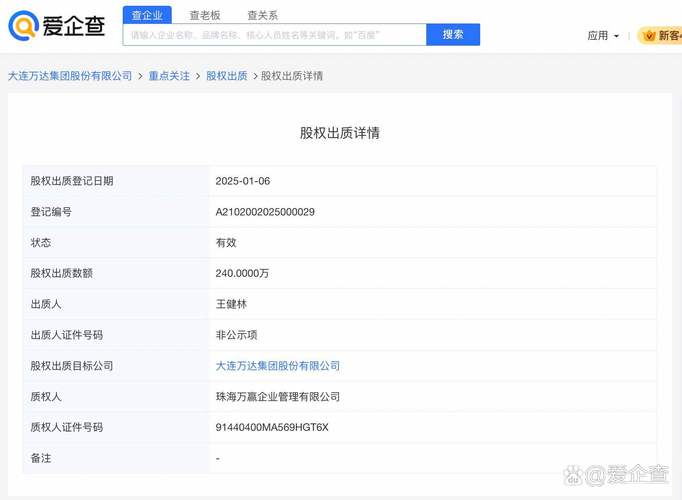This screenshot has height=500, width=682.
Task: Click the crown icon beside 新客
Action: point(649,35)
